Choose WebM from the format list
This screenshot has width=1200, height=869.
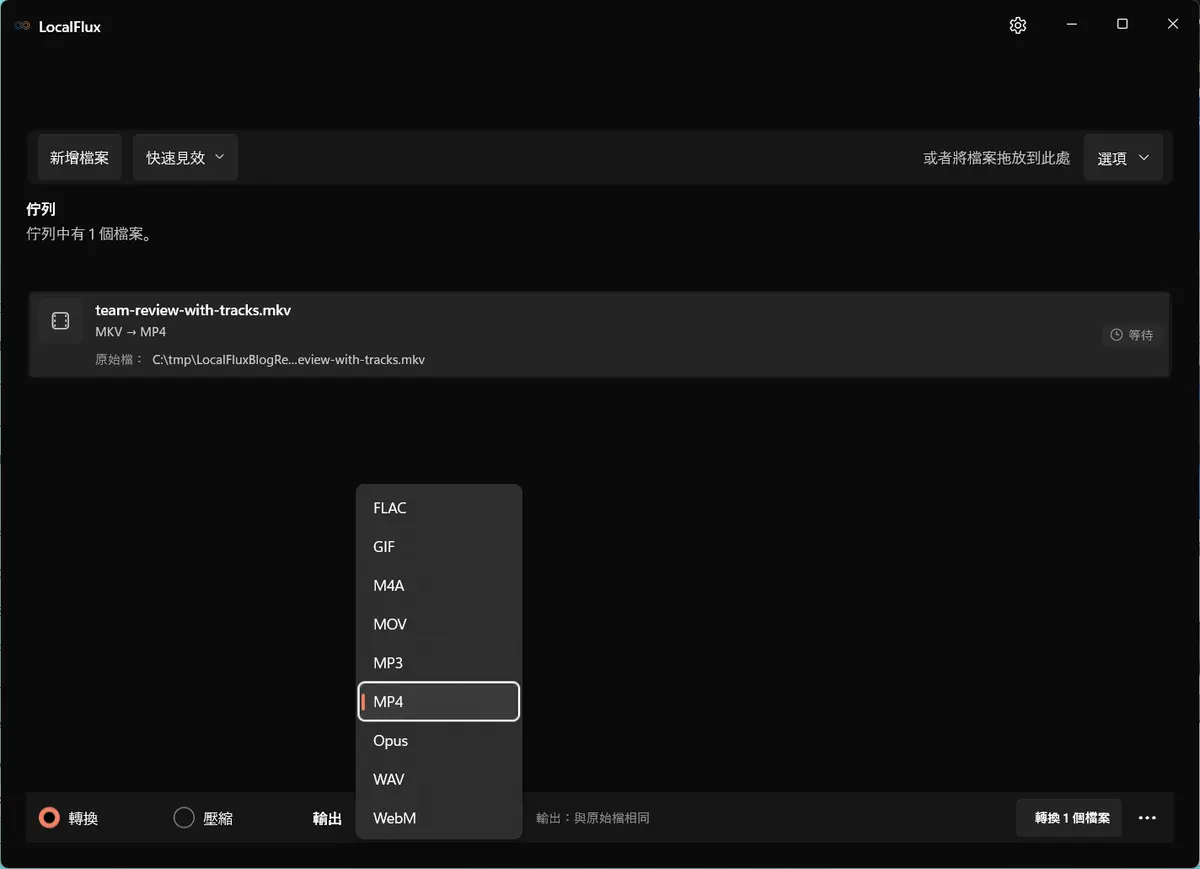click(439, 818)
